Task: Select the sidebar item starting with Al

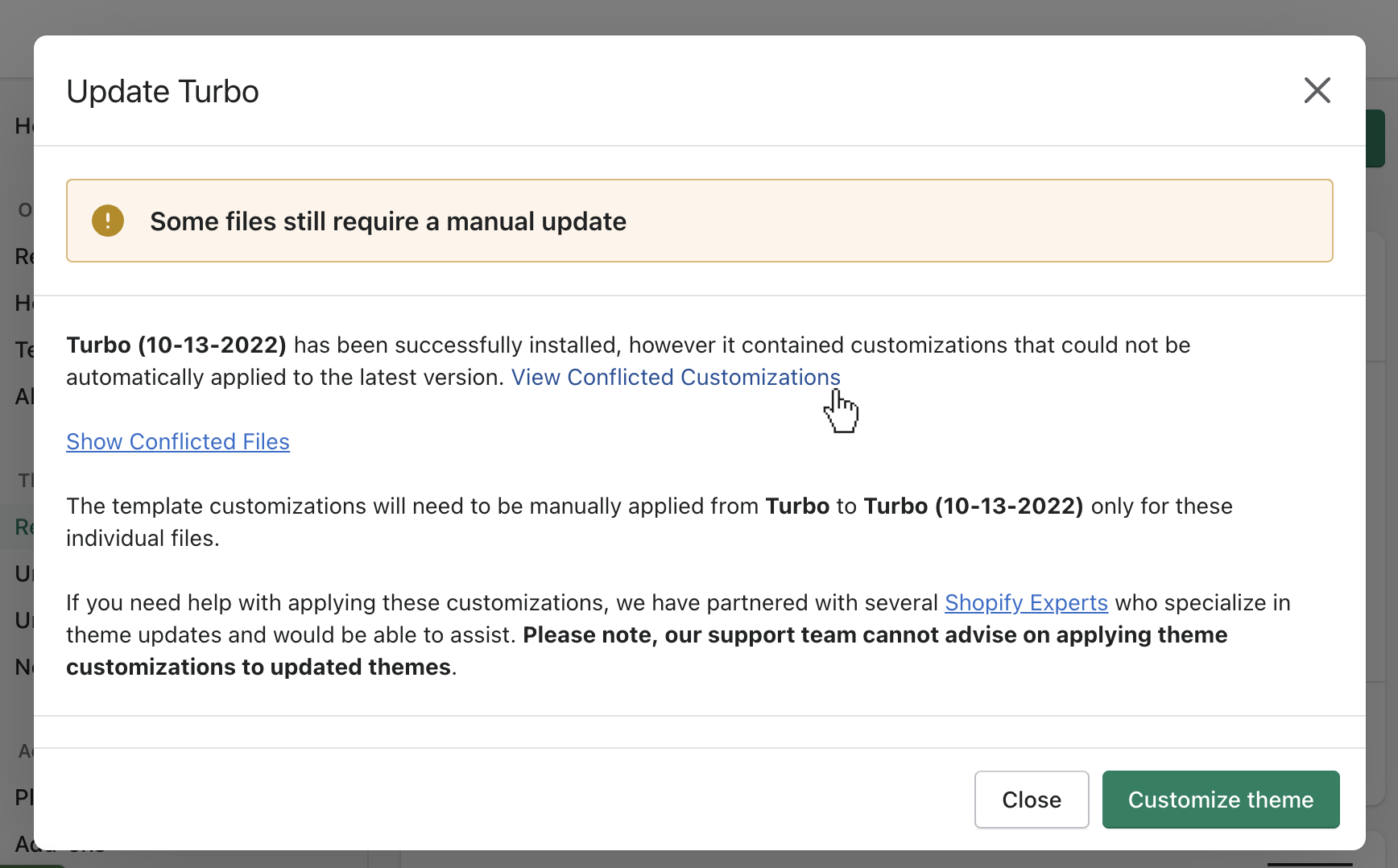Action: click(x=23, y=396)
